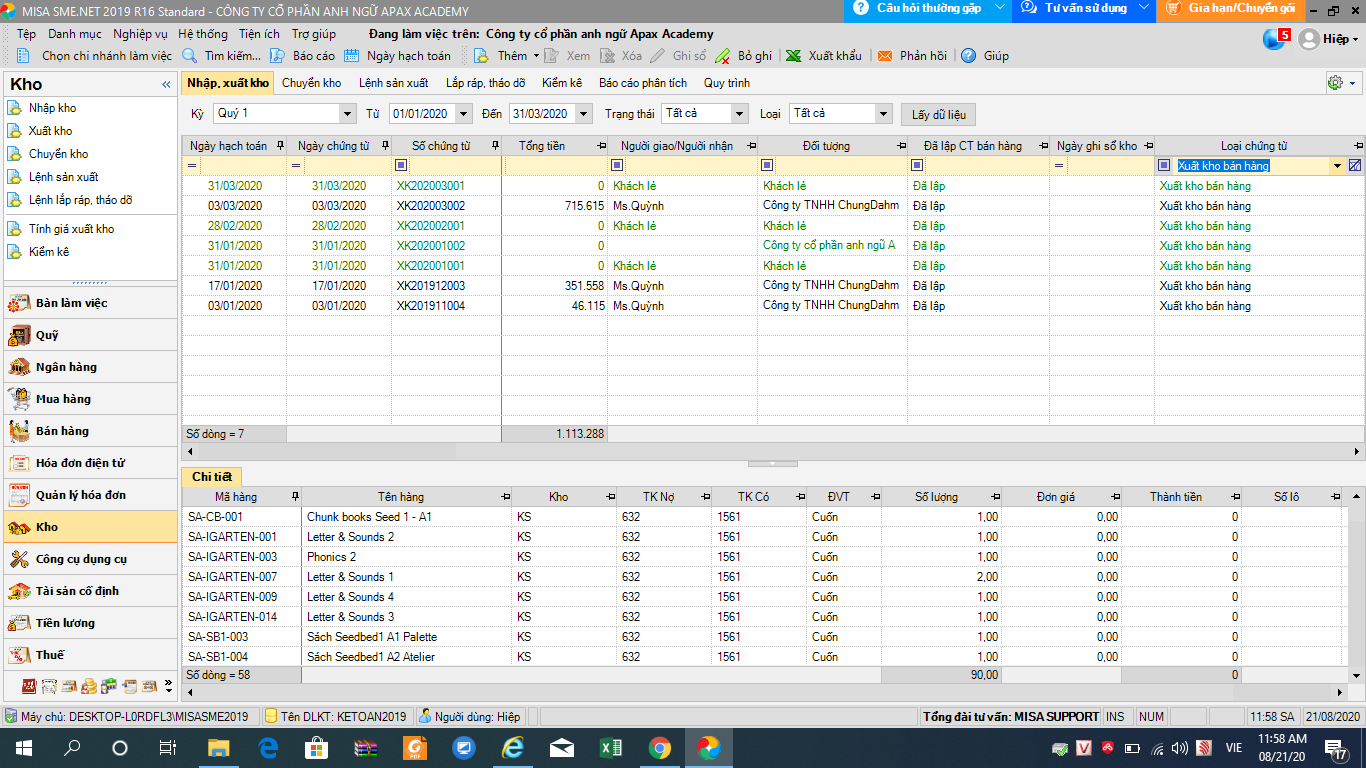Image resolution: width=1366 pixels, height=768 pixels.
Task: Click the settings gear icon at top right
Action: click(x=1335, y=83)
